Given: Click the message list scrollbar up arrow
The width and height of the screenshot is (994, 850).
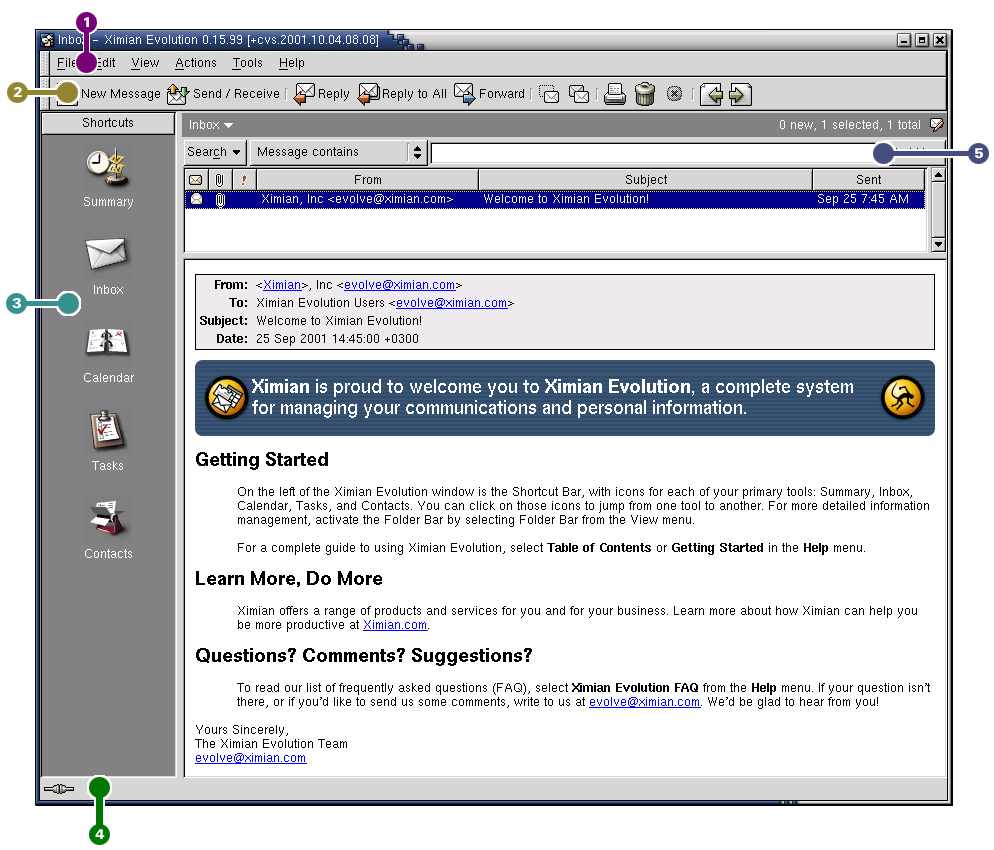Looking at the screenshot, I should (x=938, y=174).
